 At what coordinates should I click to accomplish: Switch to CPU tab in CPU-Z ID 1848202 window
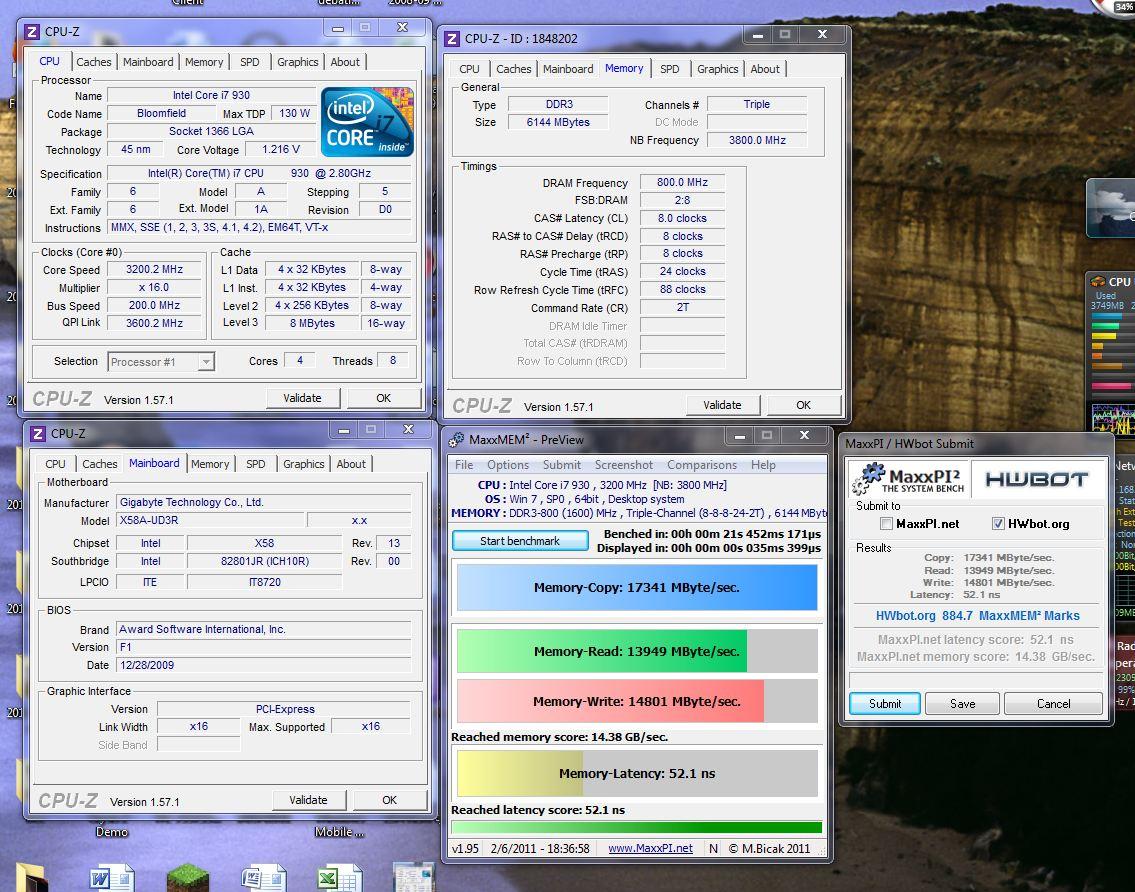pyautogui.click(x=469, y=69)
